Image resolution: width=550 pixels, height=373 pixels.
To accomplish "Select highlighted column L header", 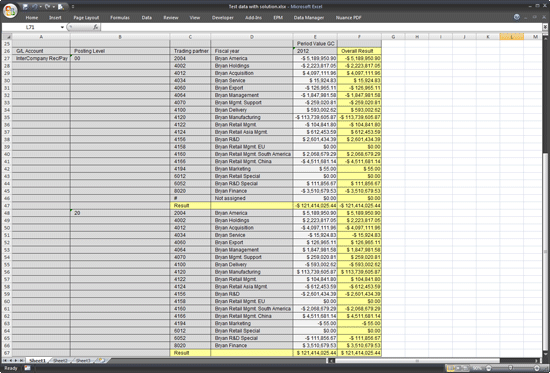I will coord(511,37).
